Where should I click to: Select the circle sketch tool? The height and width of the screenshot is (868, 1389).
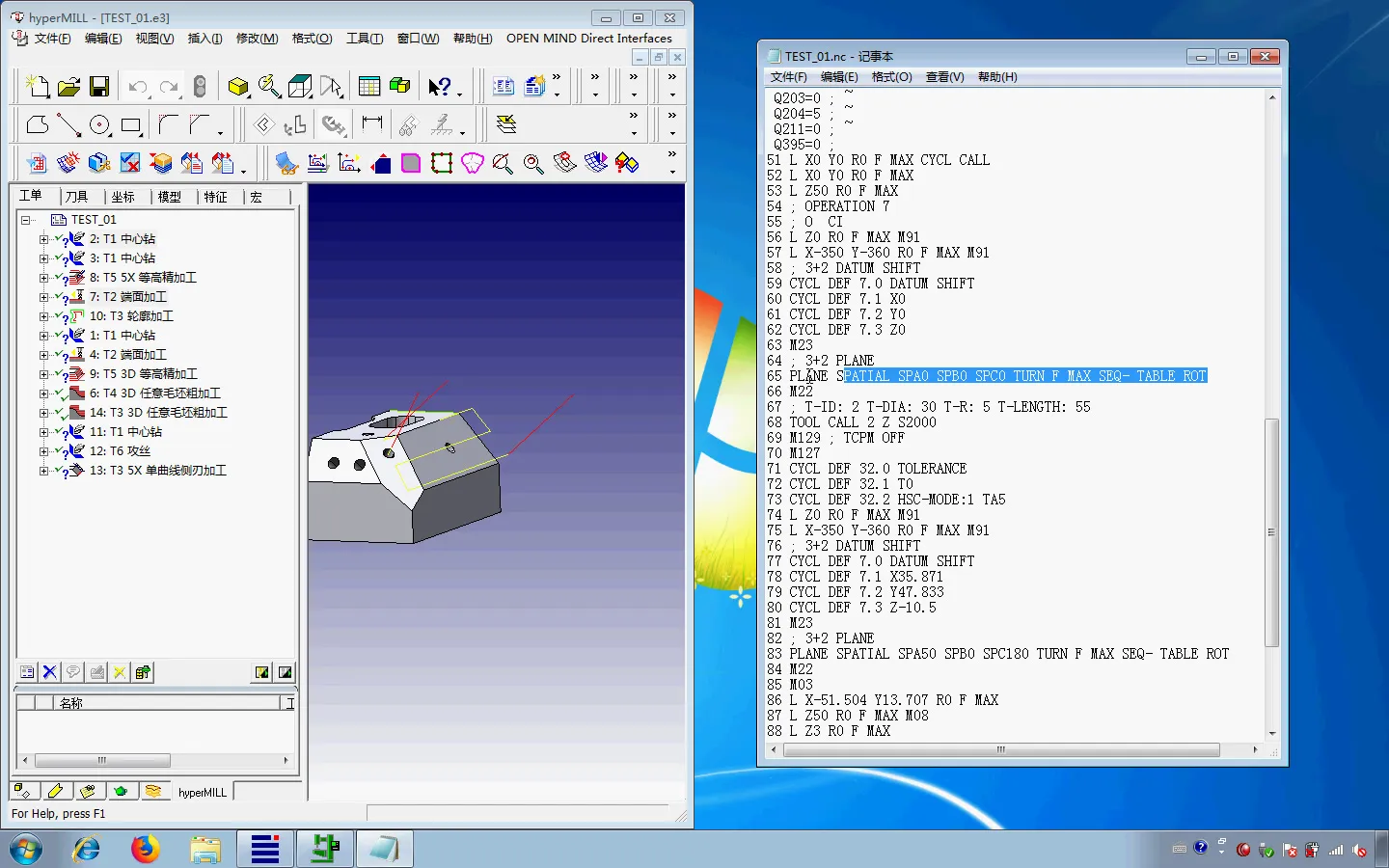[x=99, y=125]
